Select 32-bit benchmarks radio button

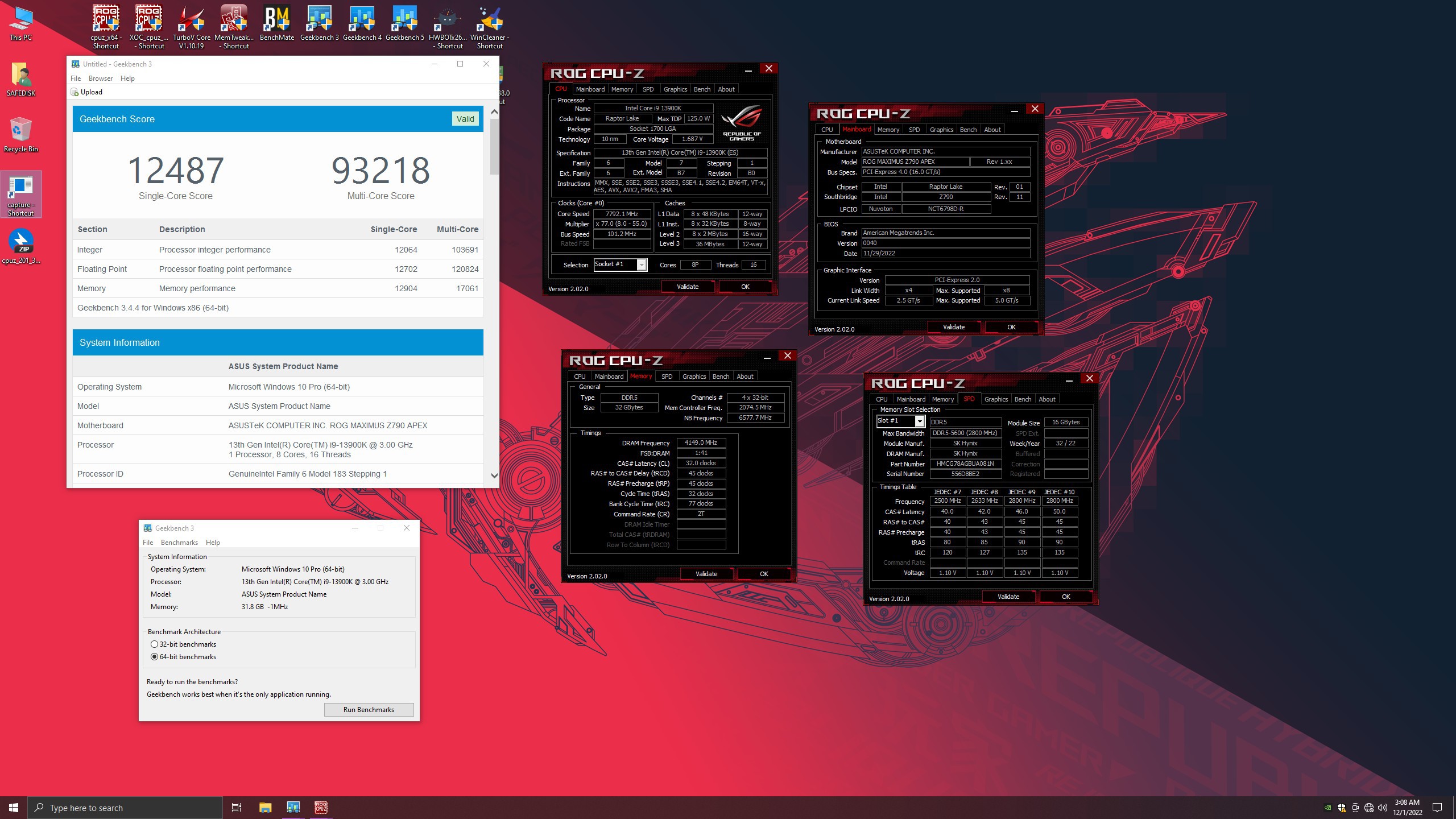154,644
